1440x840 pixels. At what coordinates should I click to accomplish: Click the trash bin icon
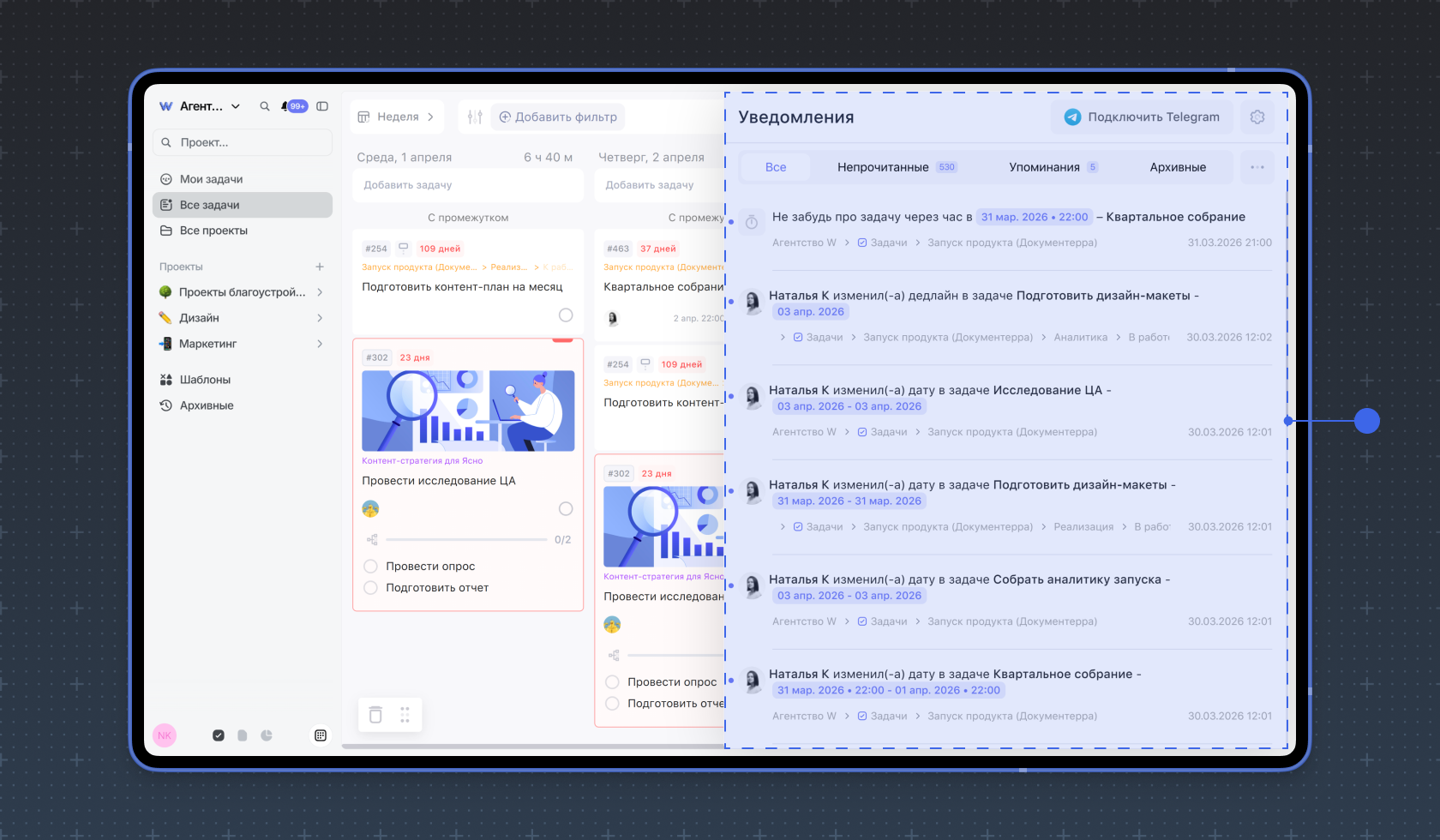[x=375, y=715]
